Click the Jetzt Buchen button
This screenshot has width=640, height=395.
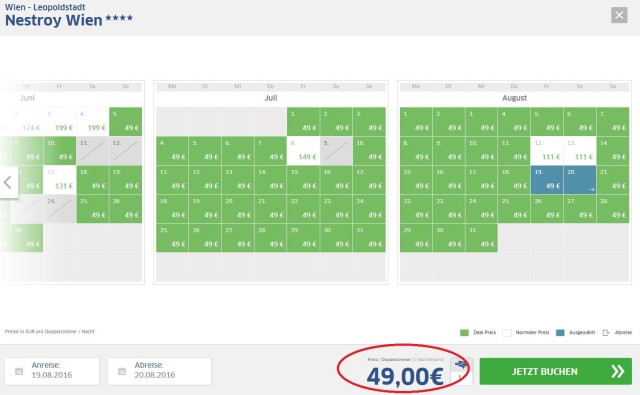pos(556,371)
